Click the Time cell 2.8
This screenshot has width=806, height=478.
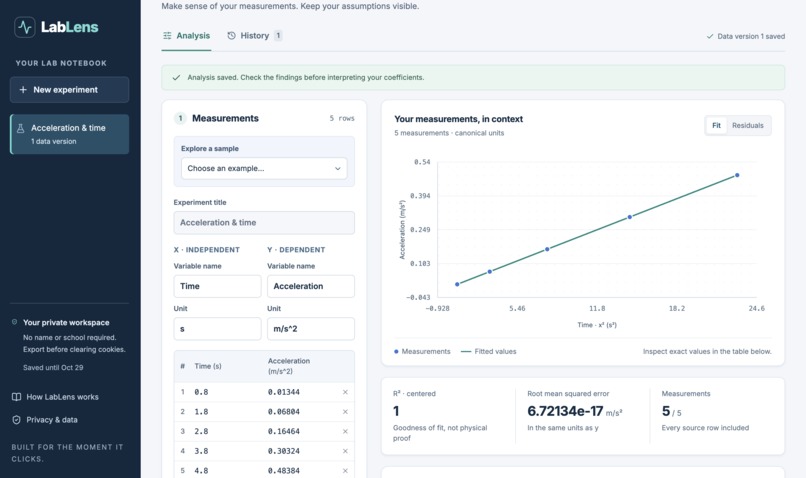point(202,431)
